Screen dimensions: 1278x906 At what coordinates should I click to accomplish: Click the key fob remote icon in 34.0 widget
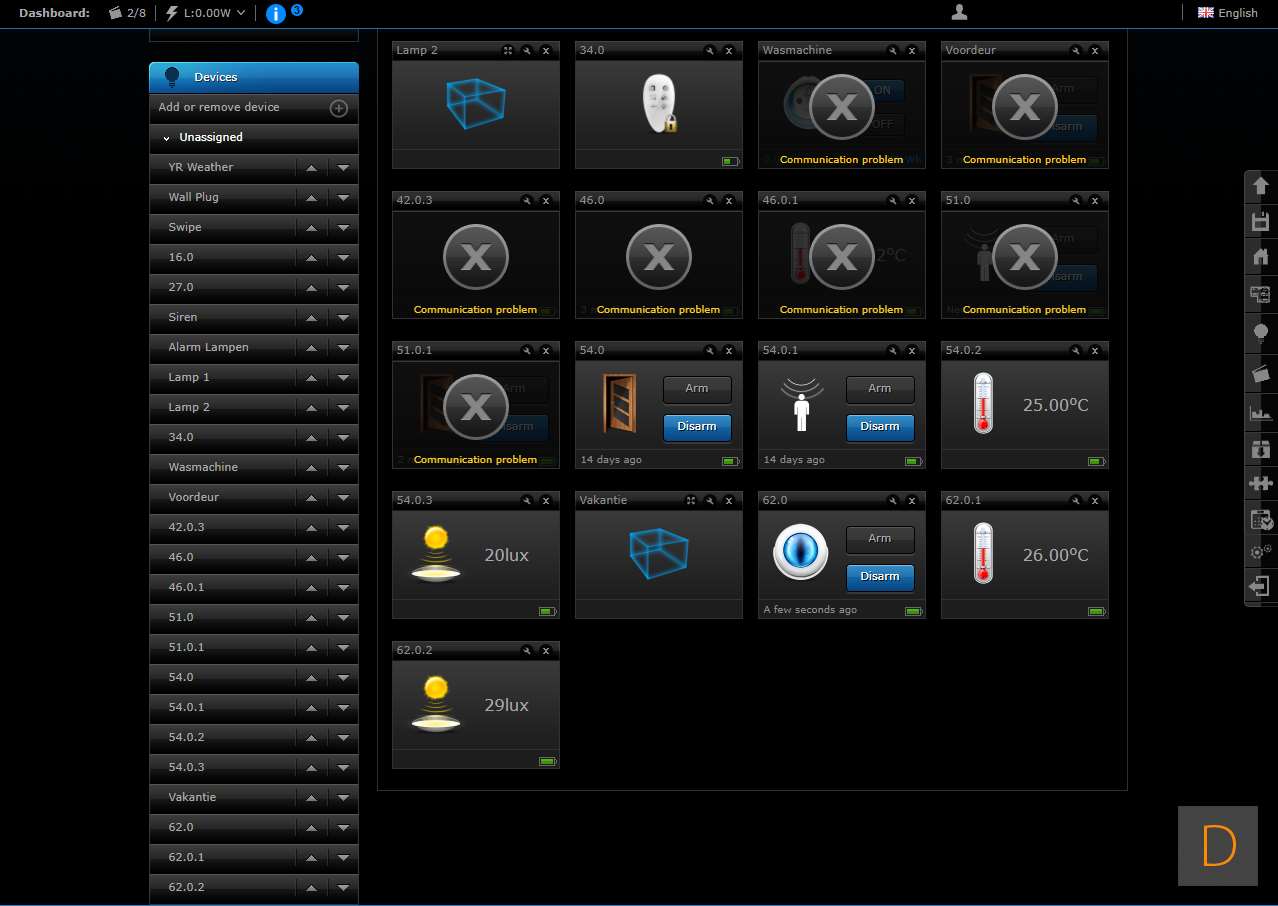pyautogui.click(x=659, y=104)
